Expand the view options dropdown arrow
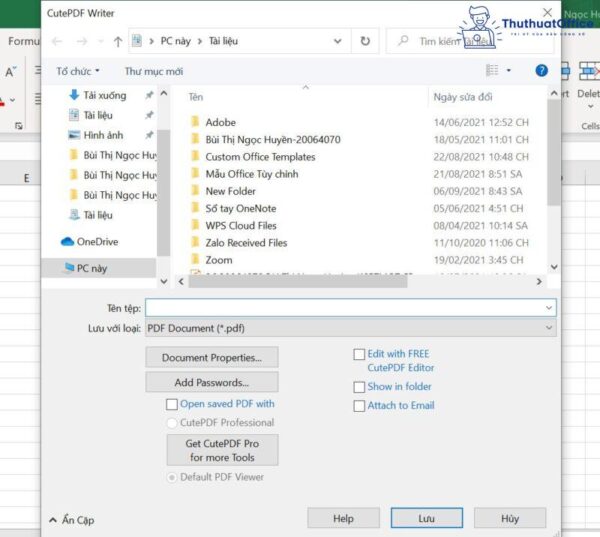This screenshot has height=537, width=600. click(509, 70)
